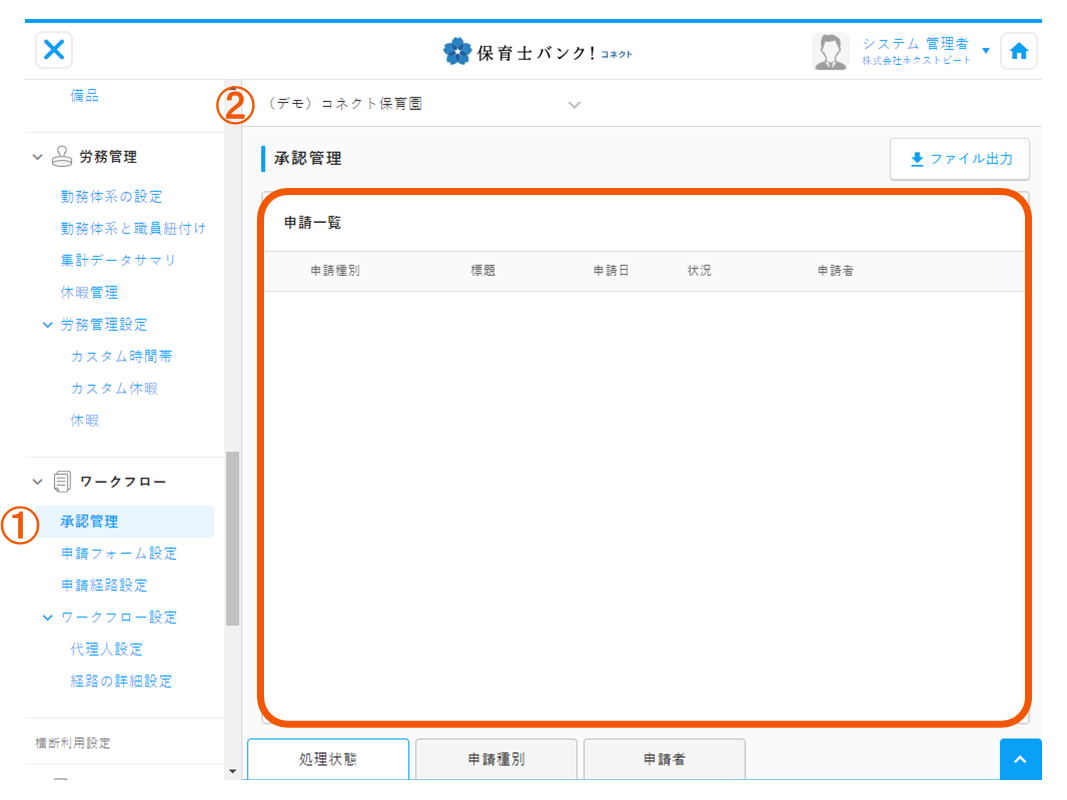Collapse the ワークフロー section chevron
This screenshot has width=1067, height=800.
click(39, 482)
